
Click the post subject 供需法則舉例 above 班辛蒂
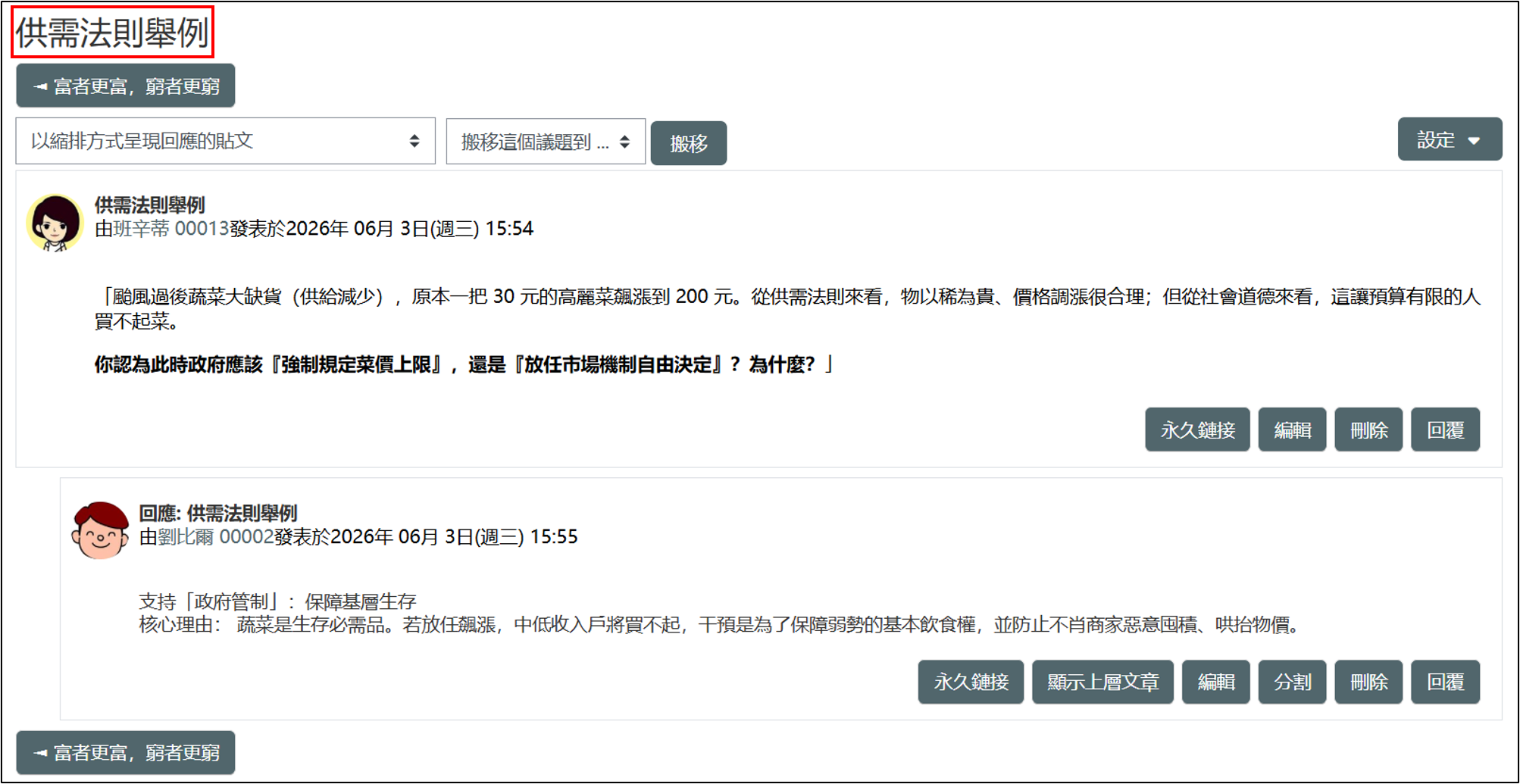tap(149, 205)
